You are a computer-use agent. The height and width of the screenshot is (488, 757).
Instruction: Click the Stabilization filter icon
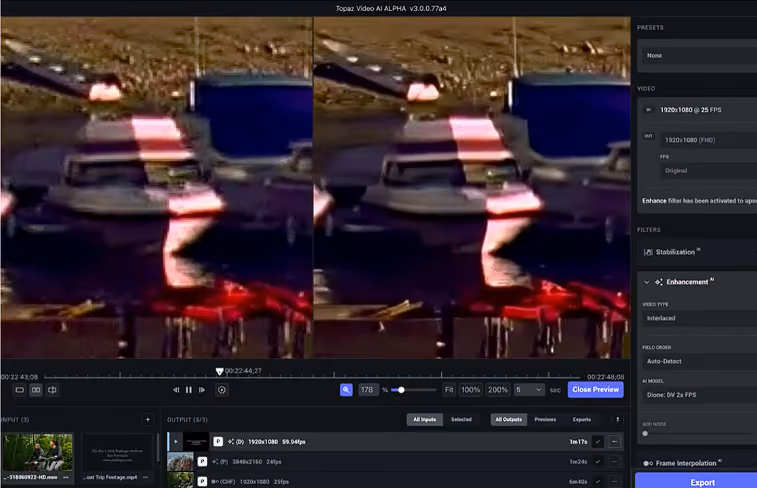pyautogui.click(x=648, y=252)
